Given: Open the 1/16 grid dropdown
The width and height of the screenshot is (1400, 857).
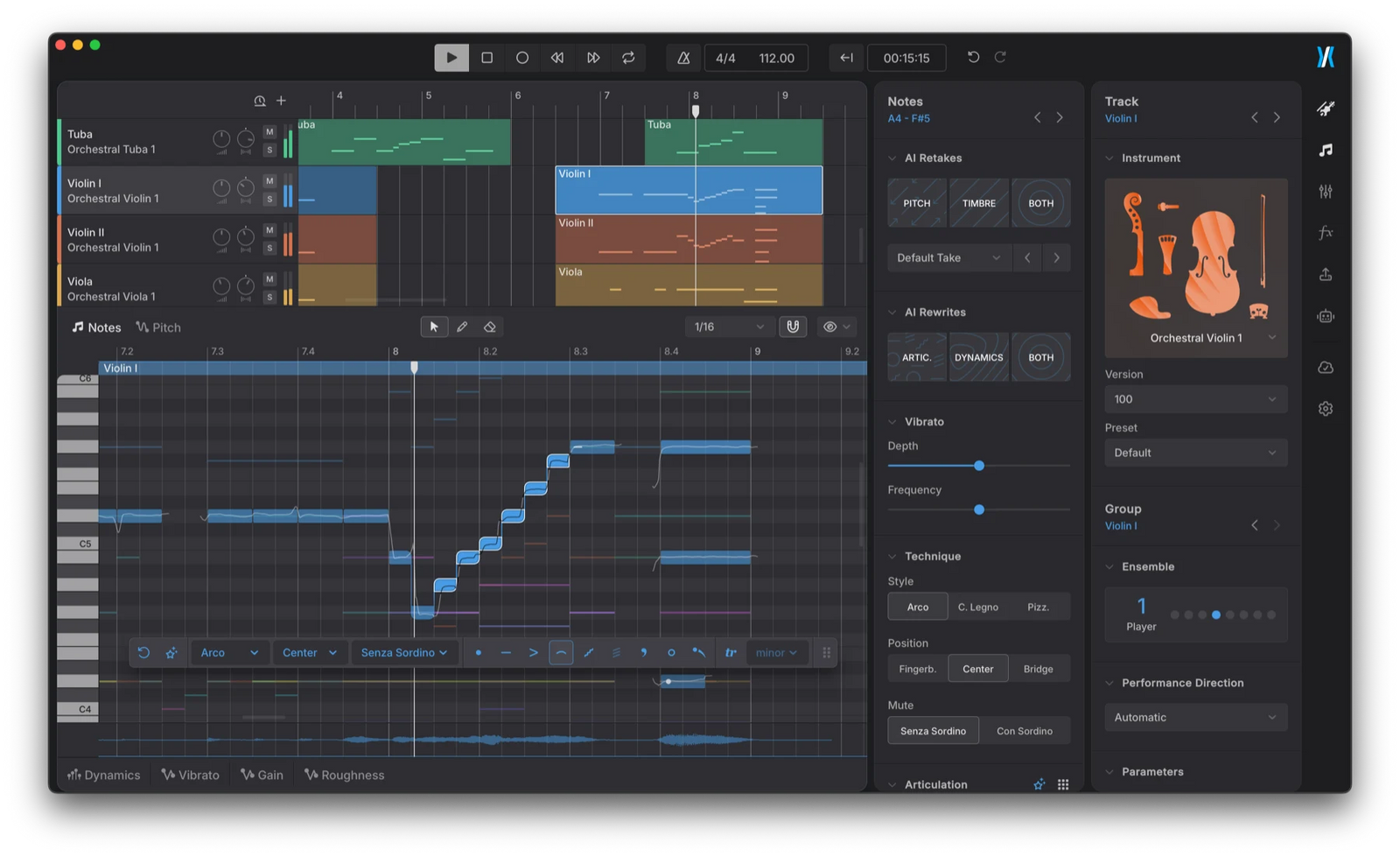Looking at the screenshot, I should pos(729,327).
